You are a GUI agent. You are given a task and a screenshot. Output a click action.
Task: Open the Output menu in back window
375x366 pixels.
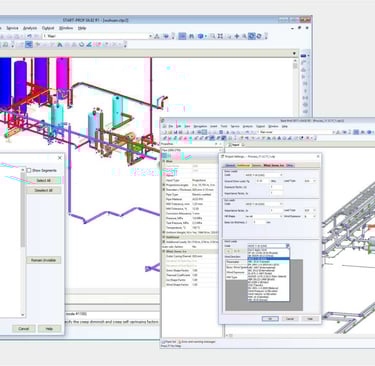(x=48, y=28)
